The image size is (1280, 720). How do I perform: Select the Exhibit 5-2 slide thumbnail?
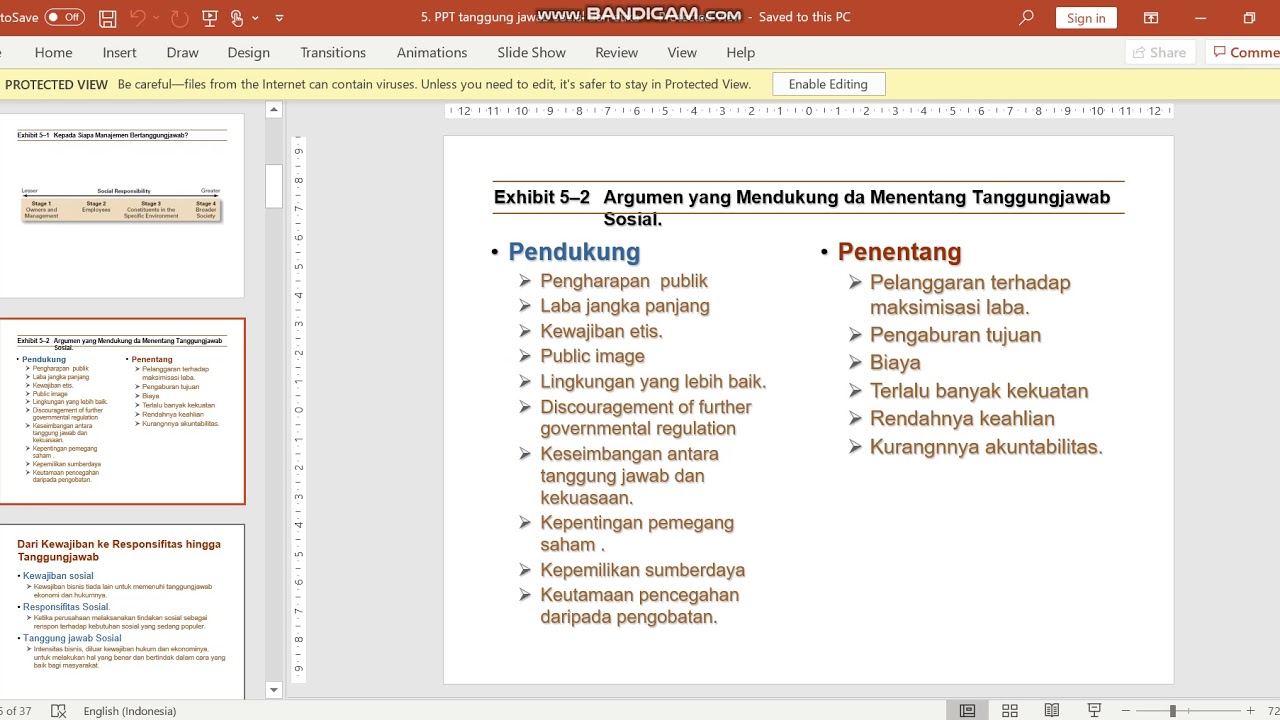122,411
